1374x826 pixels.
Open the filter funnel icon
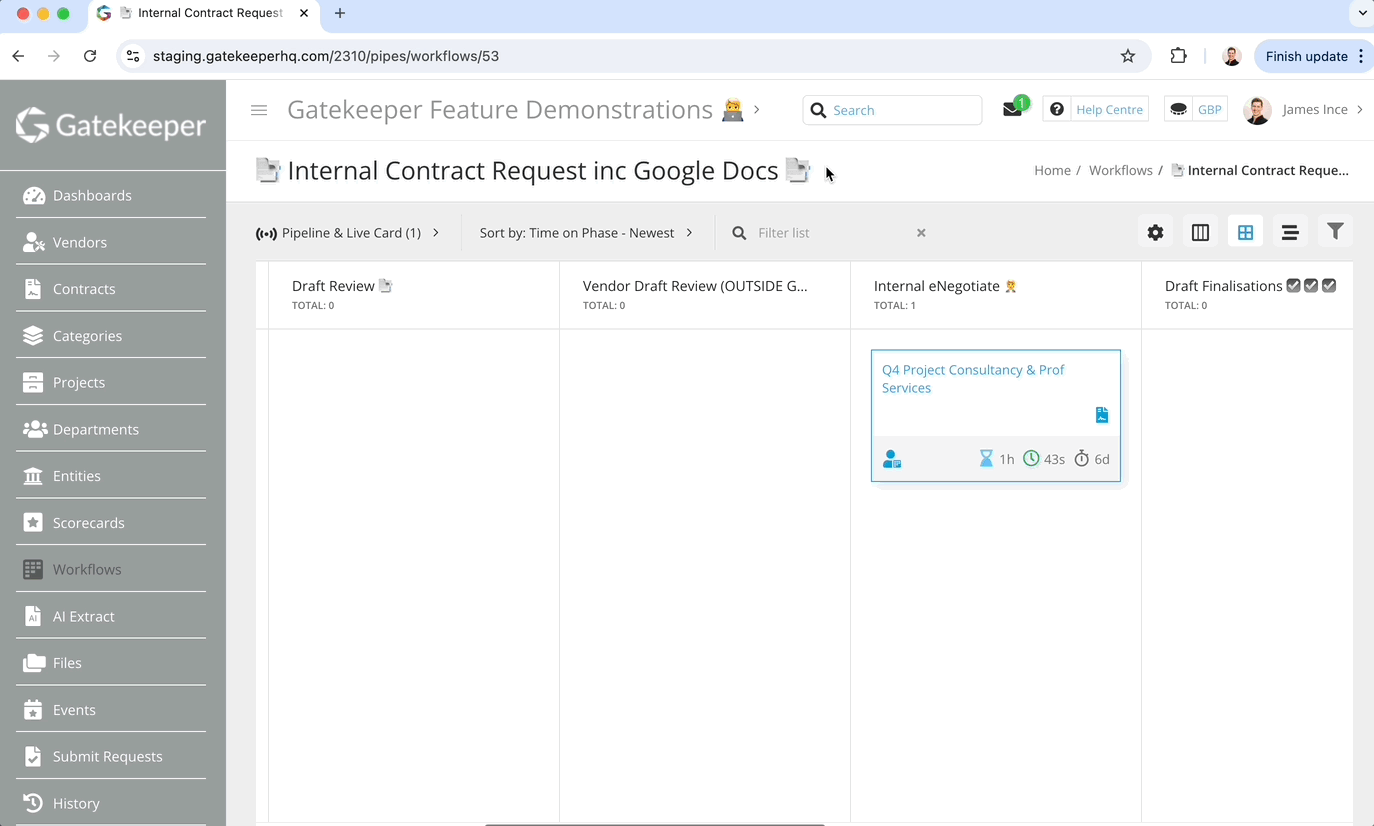click(1335, 231)
